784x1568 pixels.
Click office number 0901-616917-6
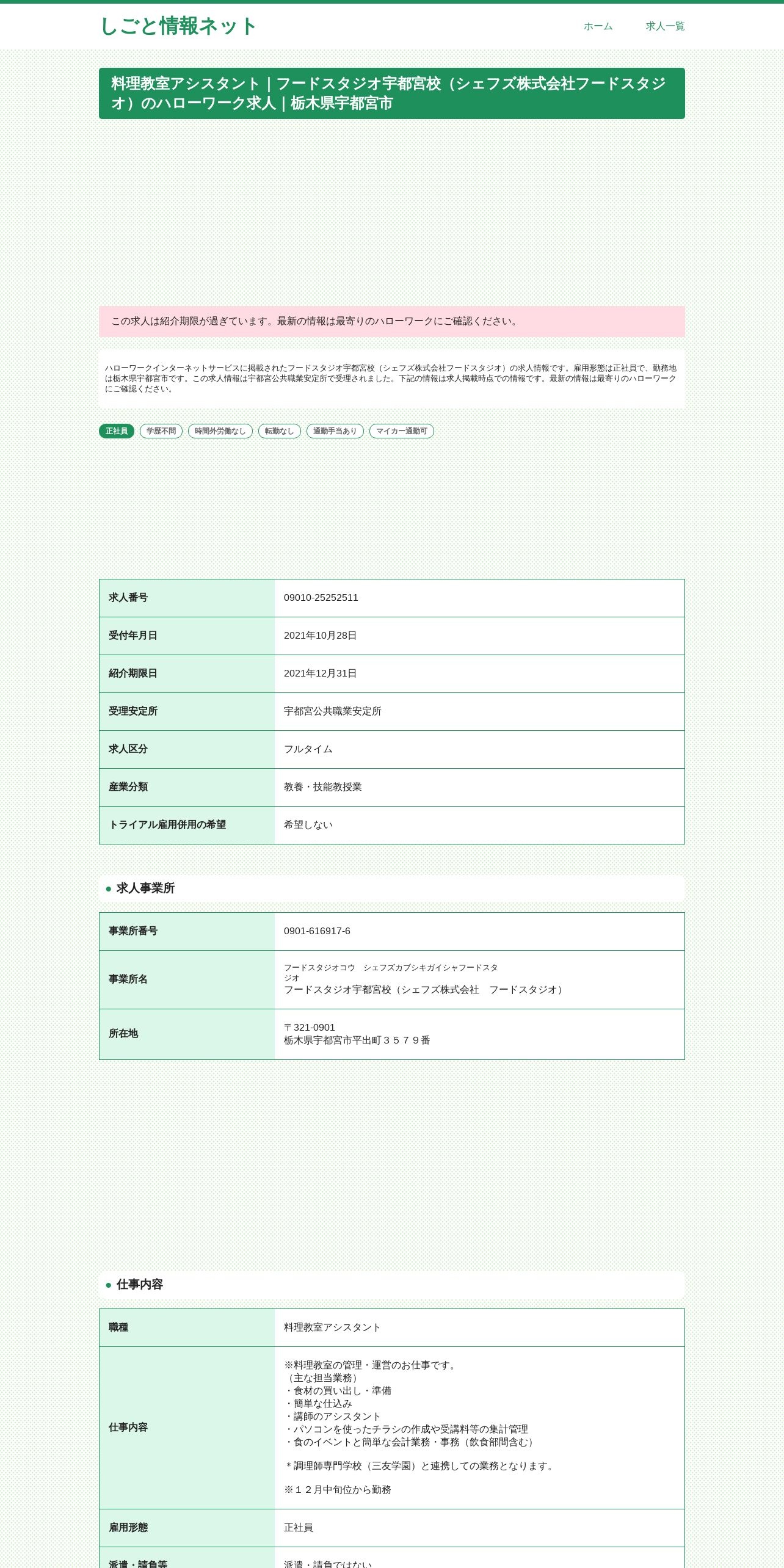coord(318,931)
